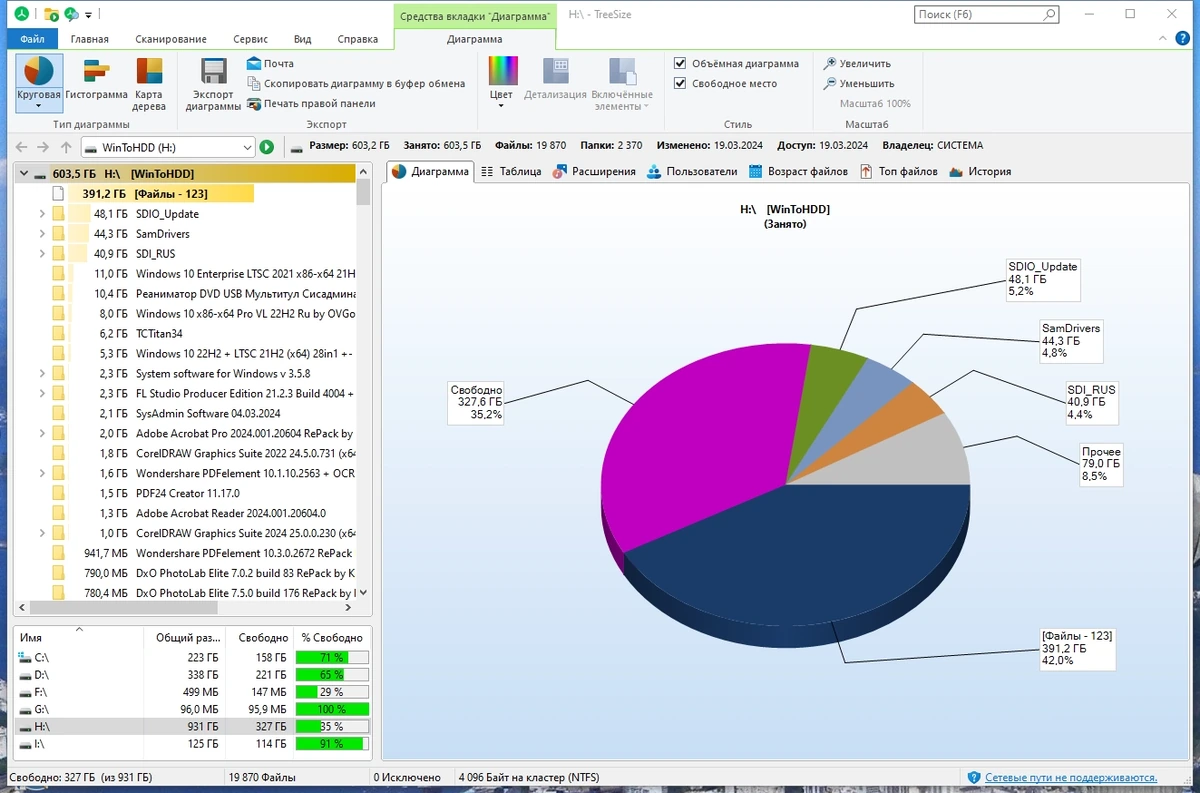Toggle the Объёмная диаграмма checkbox
This screenshot has width=1200, height=793.
click(x=680, y=63)
